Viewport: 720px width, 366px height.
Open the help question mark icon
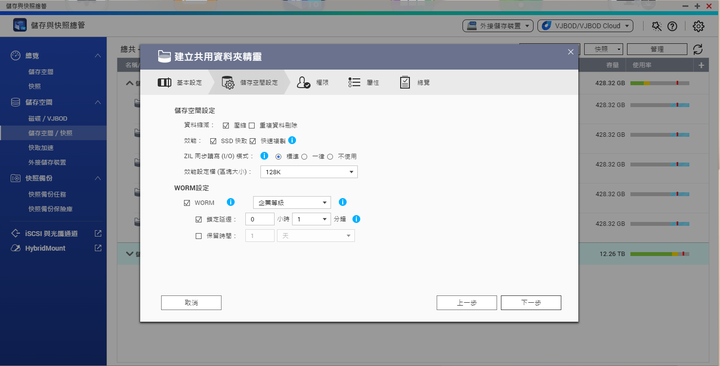click(x=672, y=26)
